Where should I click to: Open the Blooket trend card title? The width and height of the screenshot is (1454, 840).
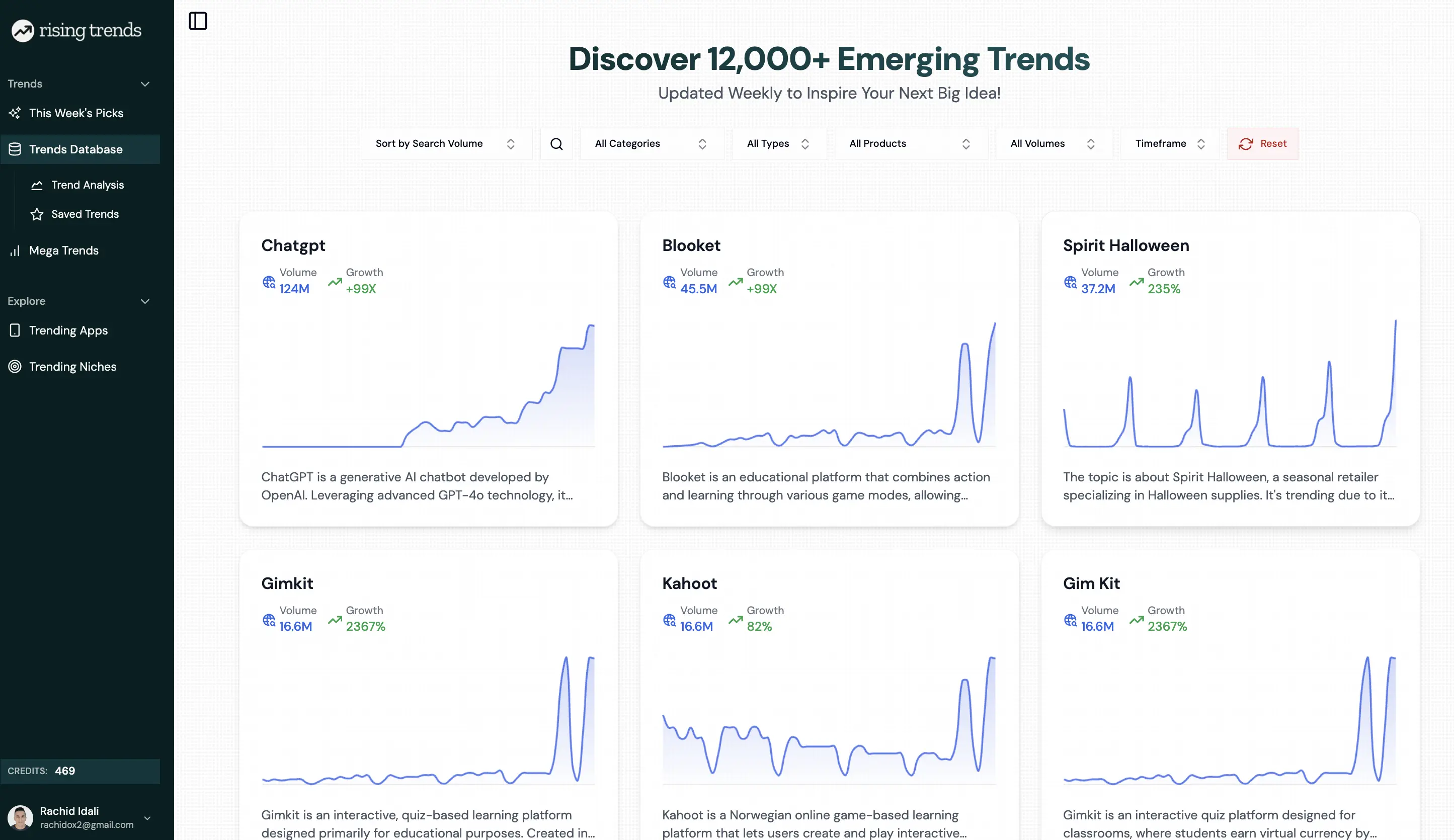pyautogui.click(x=691, y=244)
